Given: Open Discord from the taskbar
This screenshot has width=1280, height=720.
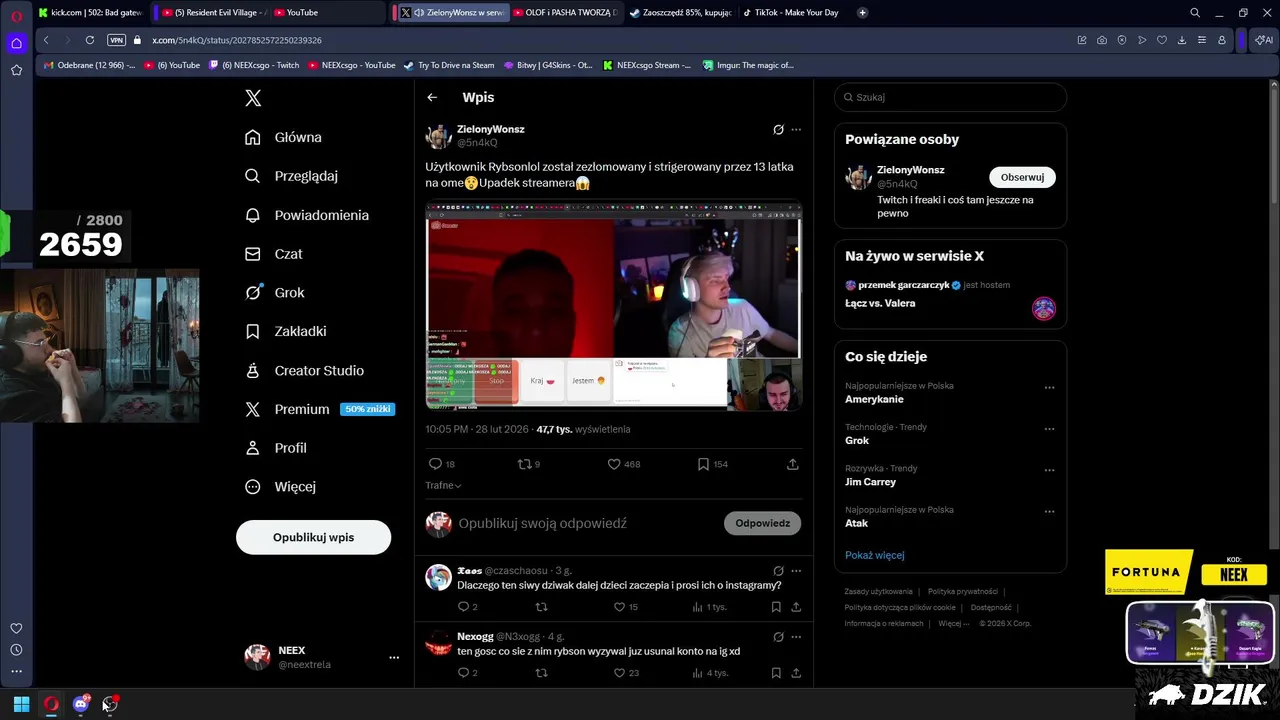Looking at the screenshot, I should tap(81, 704).
